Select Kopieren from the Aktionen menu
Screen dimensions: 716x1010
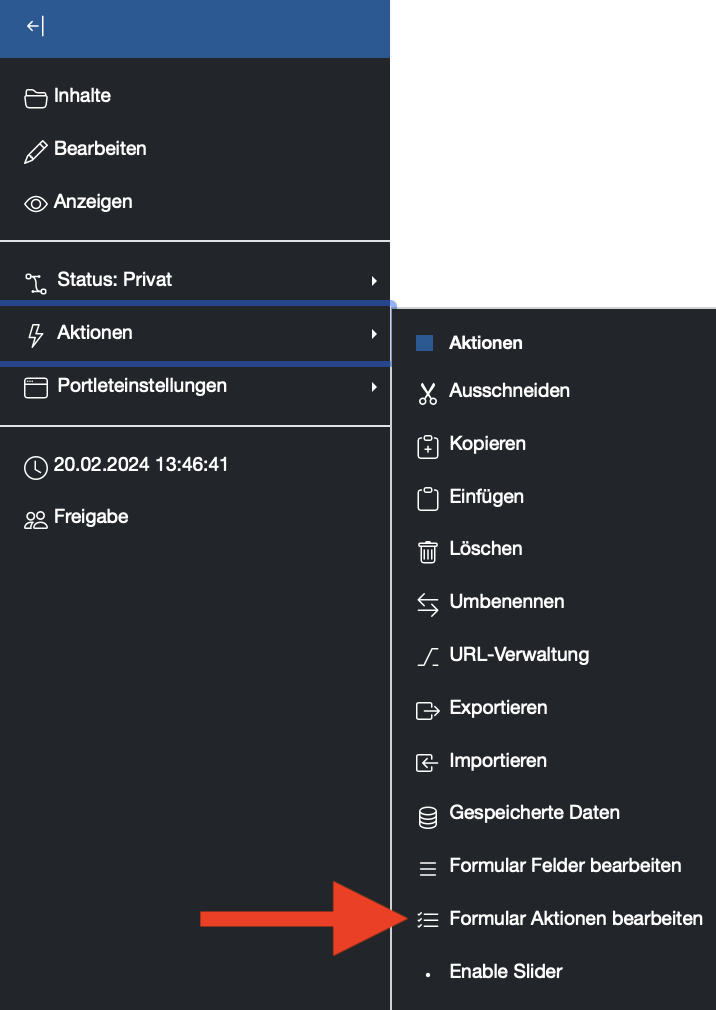(x=487, y=444)
